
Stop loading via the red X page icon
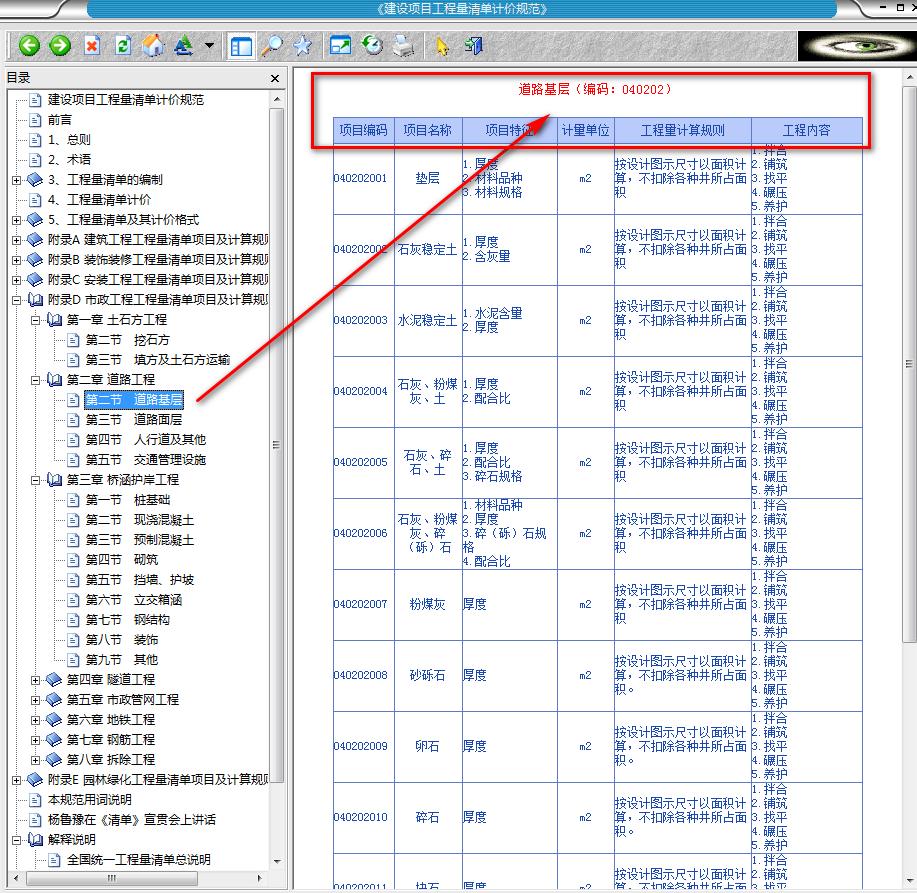click(92, 46)
